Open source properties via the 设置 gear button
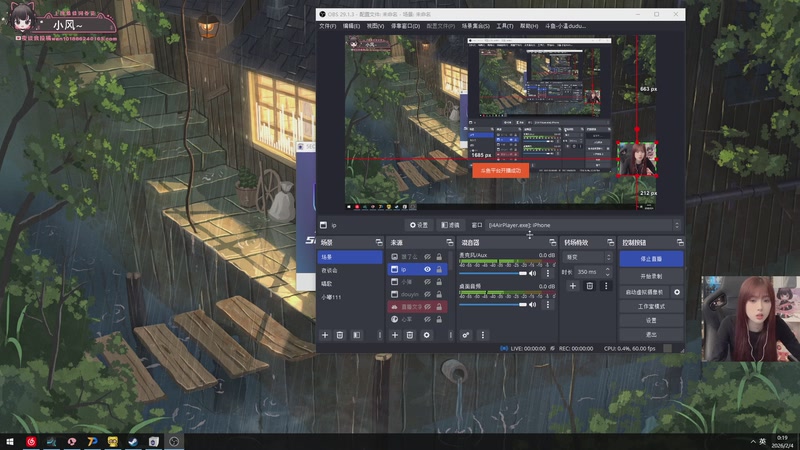 pos(419,225)
